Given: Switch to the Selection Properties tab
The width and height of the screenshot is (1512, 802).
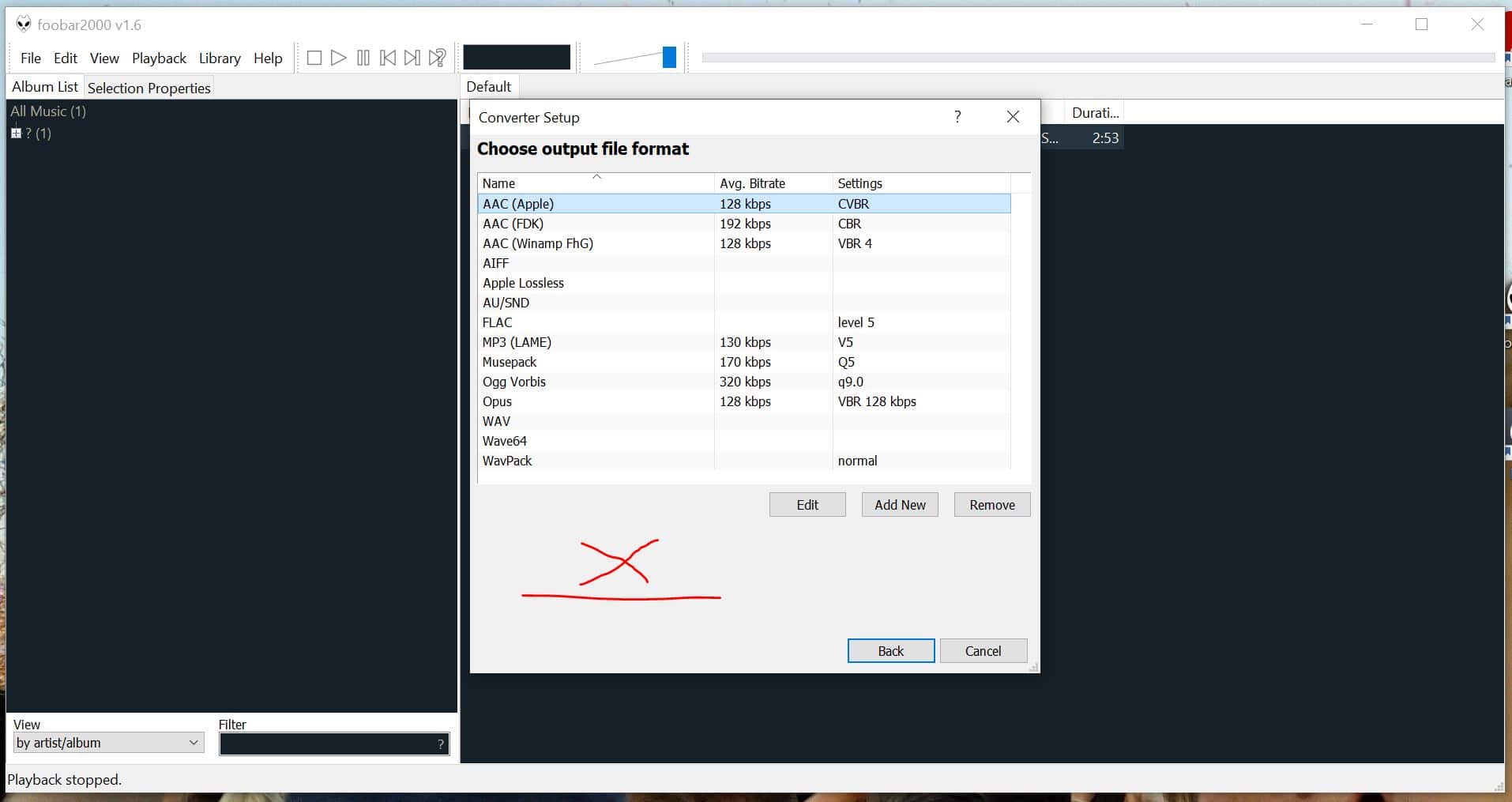Looking at the screenshot, I should click(x=149, y=88).
